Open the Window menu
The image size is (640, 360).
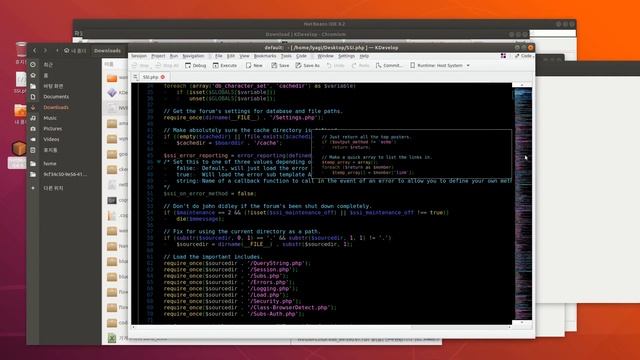(325, 56)
